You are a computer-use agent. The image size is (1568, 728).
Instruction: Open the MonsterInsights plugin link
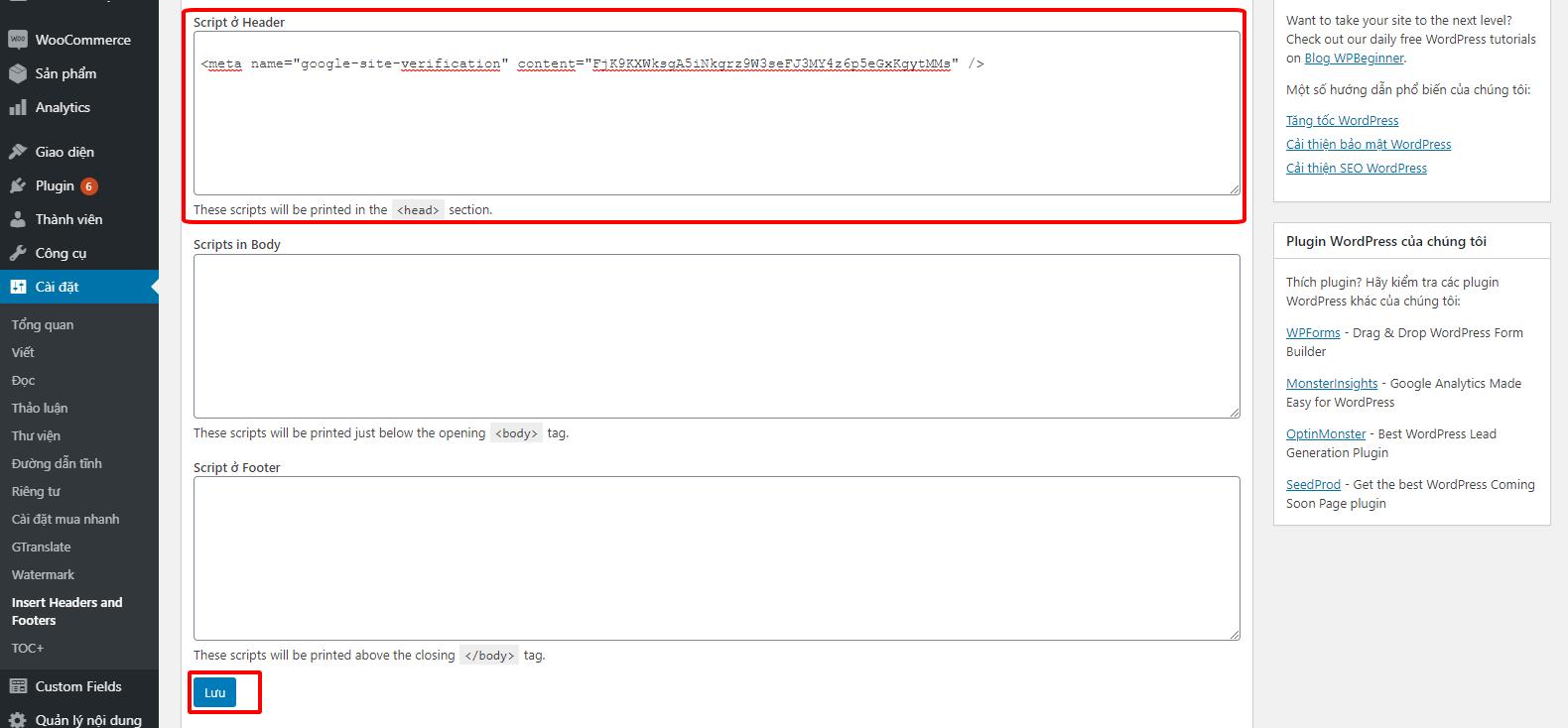1332,383
